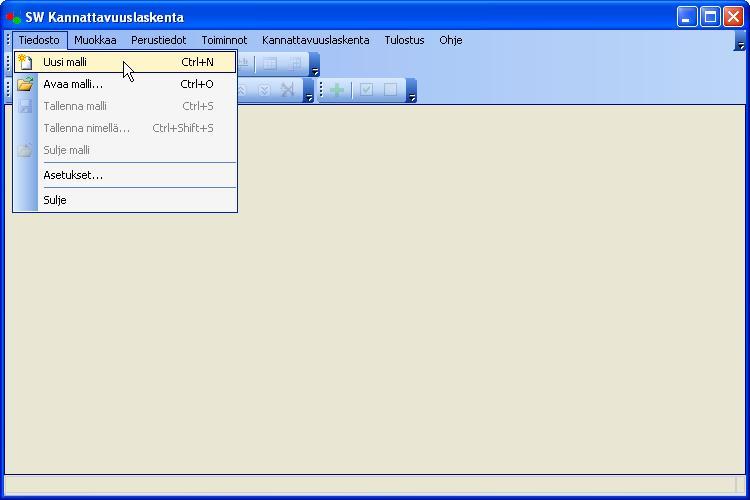The image size is (750, 500).
Task: Choose Uusi malli from the Tiedosto menu
Action: click(125, 62)
